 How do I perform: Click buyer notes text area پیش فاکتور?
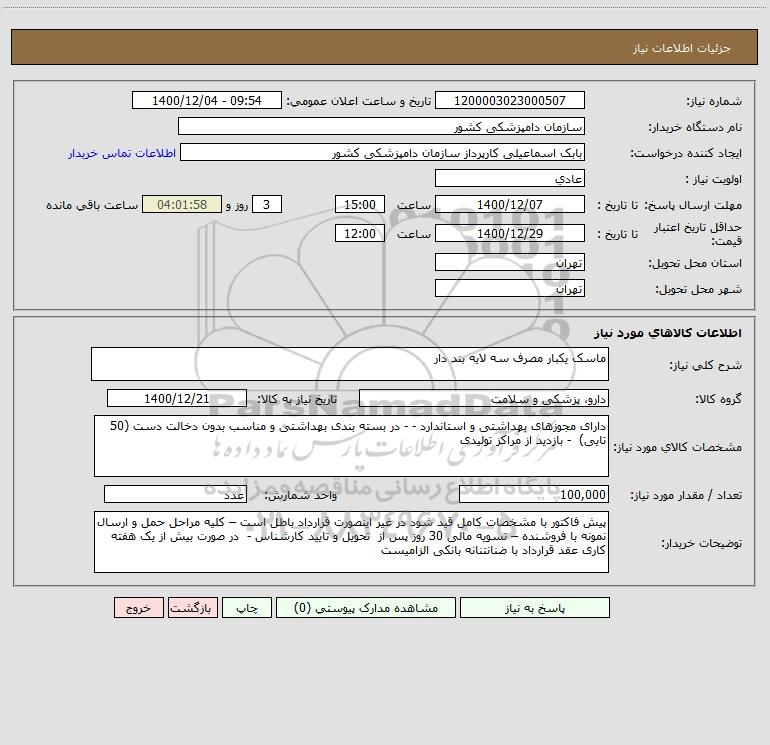click(x=351, y=542)
